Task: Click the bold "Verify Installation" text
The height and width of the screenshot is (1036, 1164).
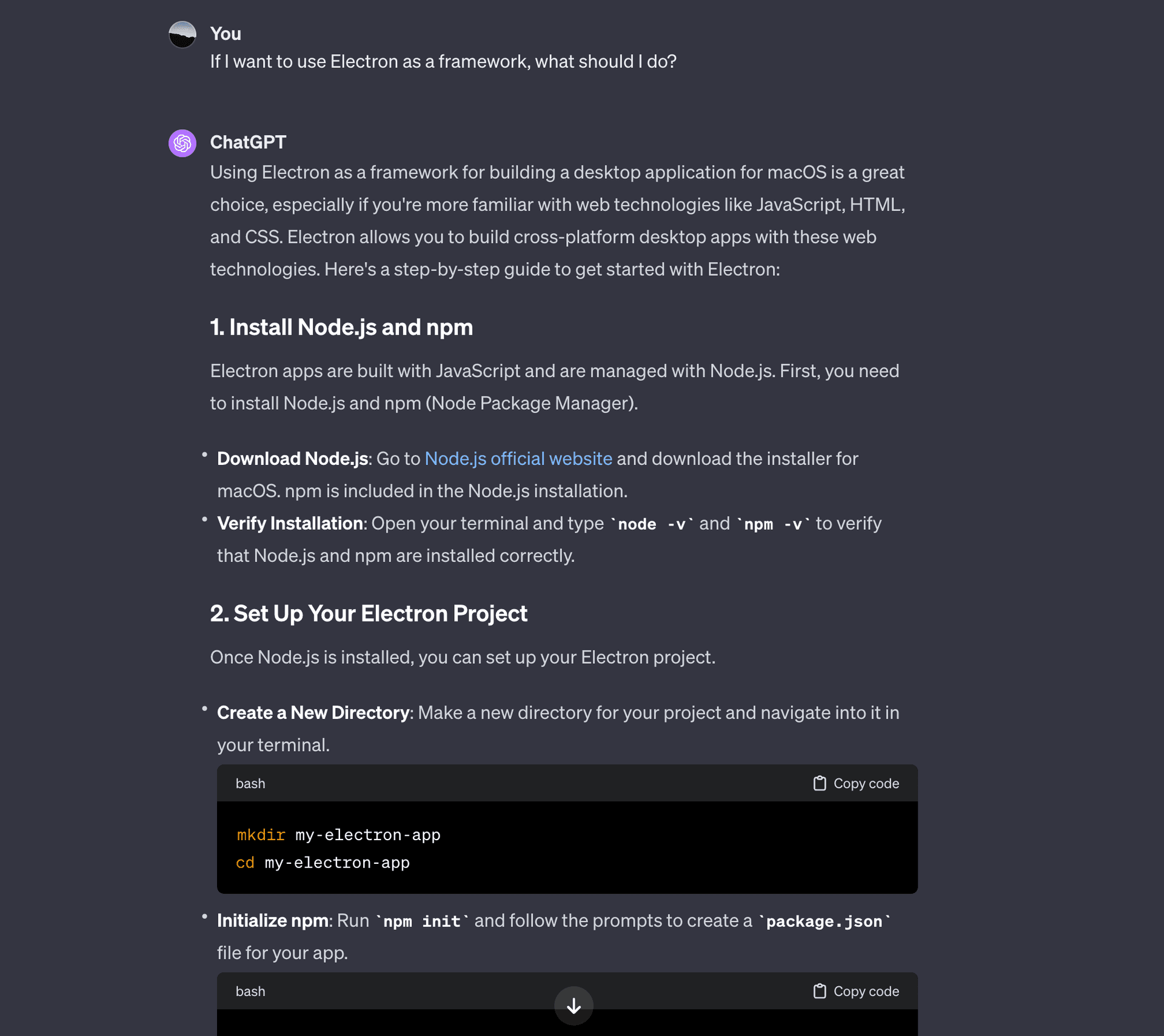Action: (x=290, y=523)
